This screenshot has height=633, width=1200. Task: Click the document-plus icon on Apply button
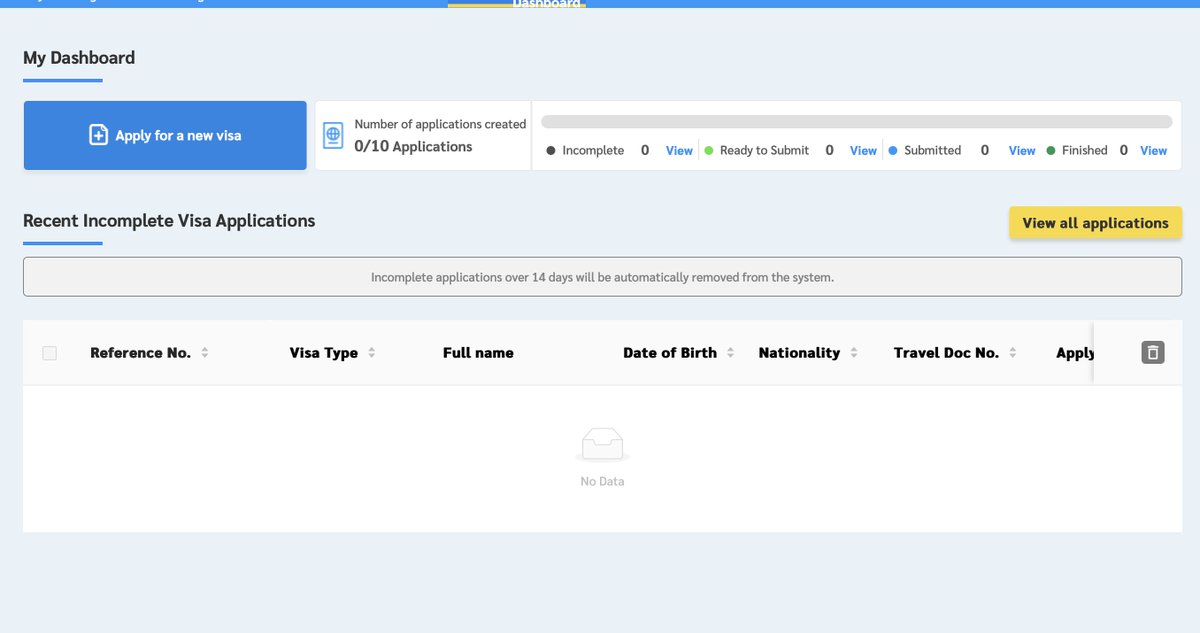coord(98,135)
